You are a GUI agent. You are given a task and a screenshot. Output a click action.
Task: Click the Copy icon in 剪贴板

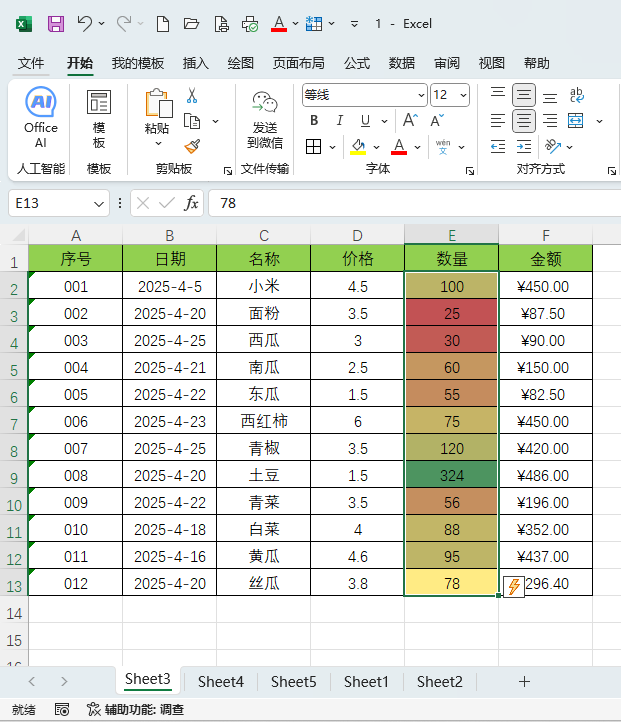(x=192, y=121)
